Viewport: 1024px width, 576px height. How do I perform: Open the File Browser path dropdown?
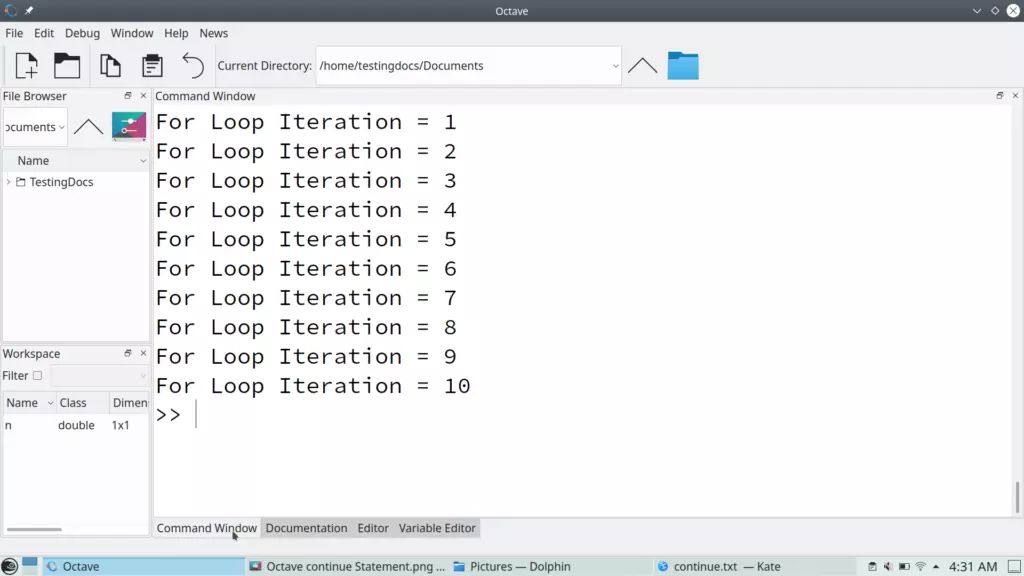click(x=61, y=127)
